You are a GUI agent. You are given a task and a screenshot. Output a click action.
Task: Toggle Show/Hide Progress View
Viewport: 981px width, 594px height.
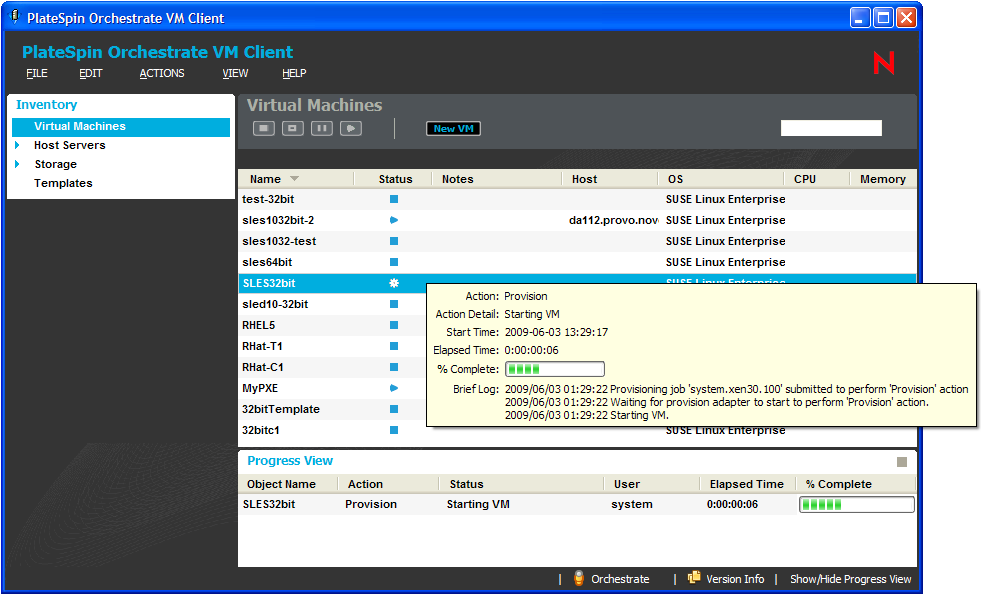pos(850,579)
